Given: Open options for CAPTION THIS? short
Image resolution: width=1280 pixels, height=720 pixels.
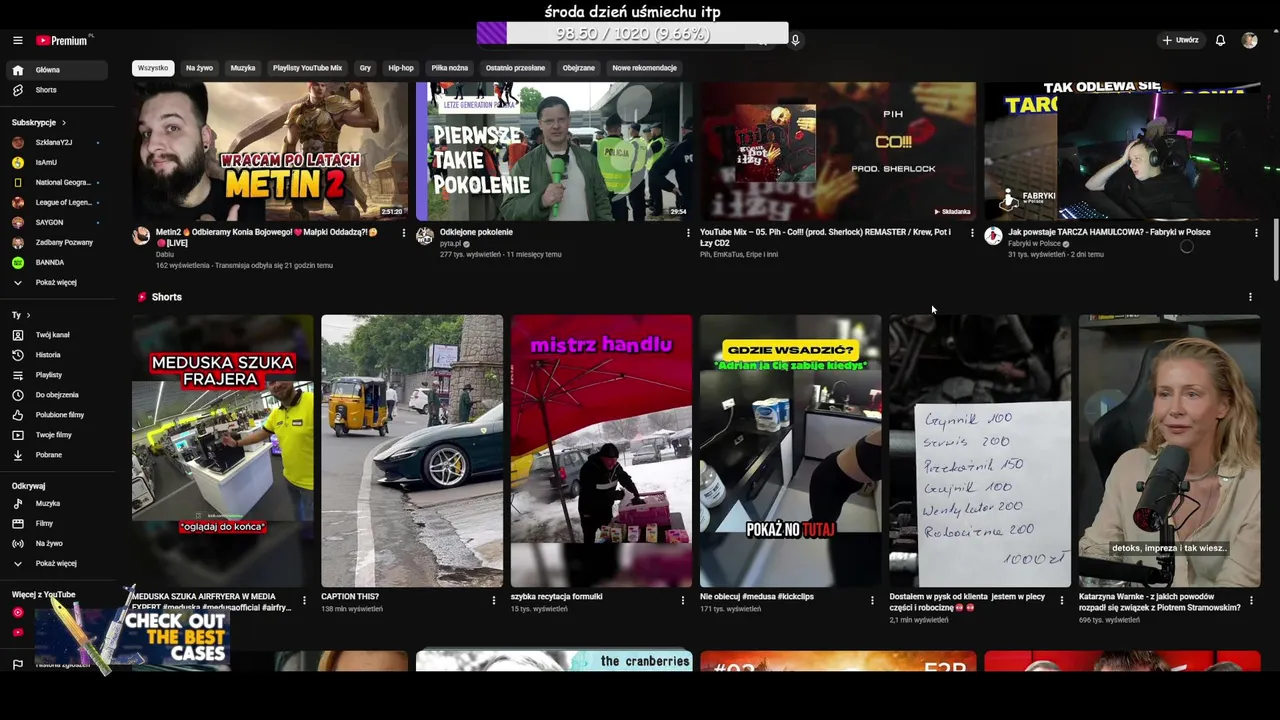Looking at the screenshot, I should coord(493,601).
